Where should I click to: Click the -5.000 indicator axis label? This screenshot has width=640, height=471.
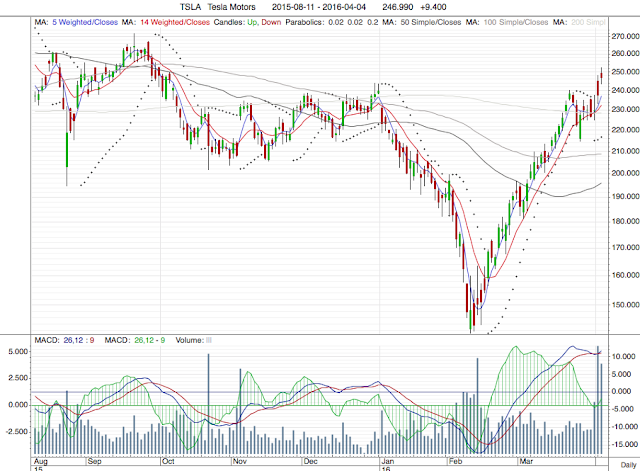(x=624, y=409)
